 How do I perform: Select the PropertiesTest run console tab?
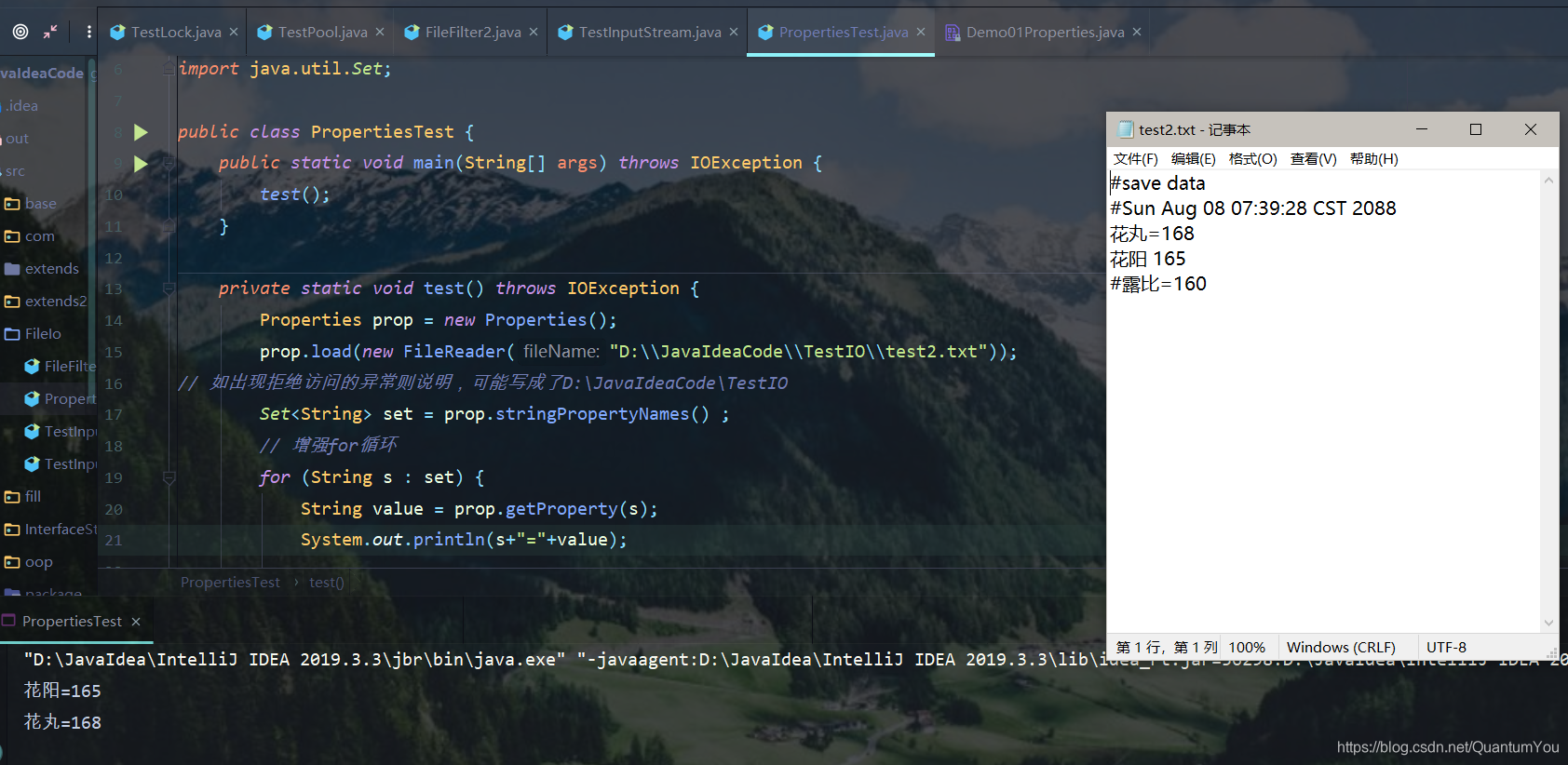72,622
